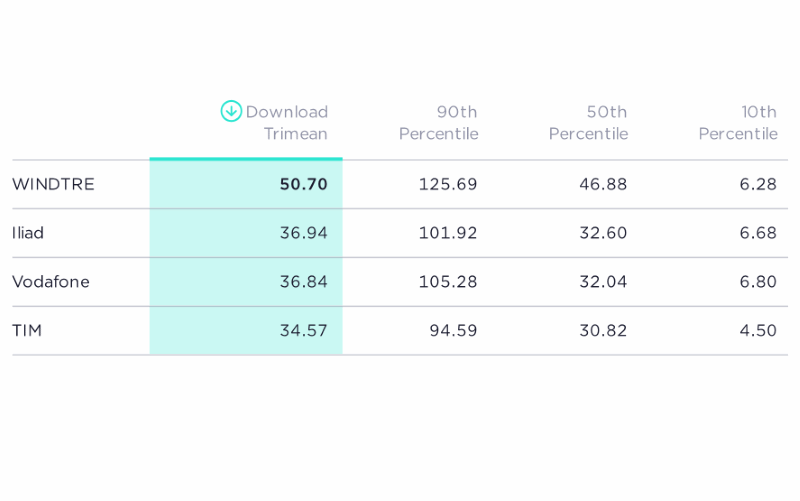This screenshot has height=501, width=800.
Task: Click the 125.69 value for WINDTRE
Action: click(x=448, y=184)
